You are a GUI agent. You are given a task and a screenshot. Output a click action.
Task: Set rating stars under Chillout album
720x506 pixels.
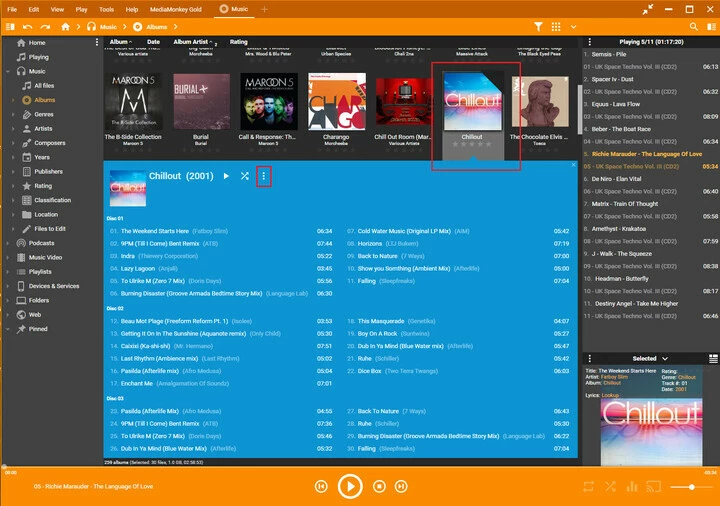tap(472, 144)
